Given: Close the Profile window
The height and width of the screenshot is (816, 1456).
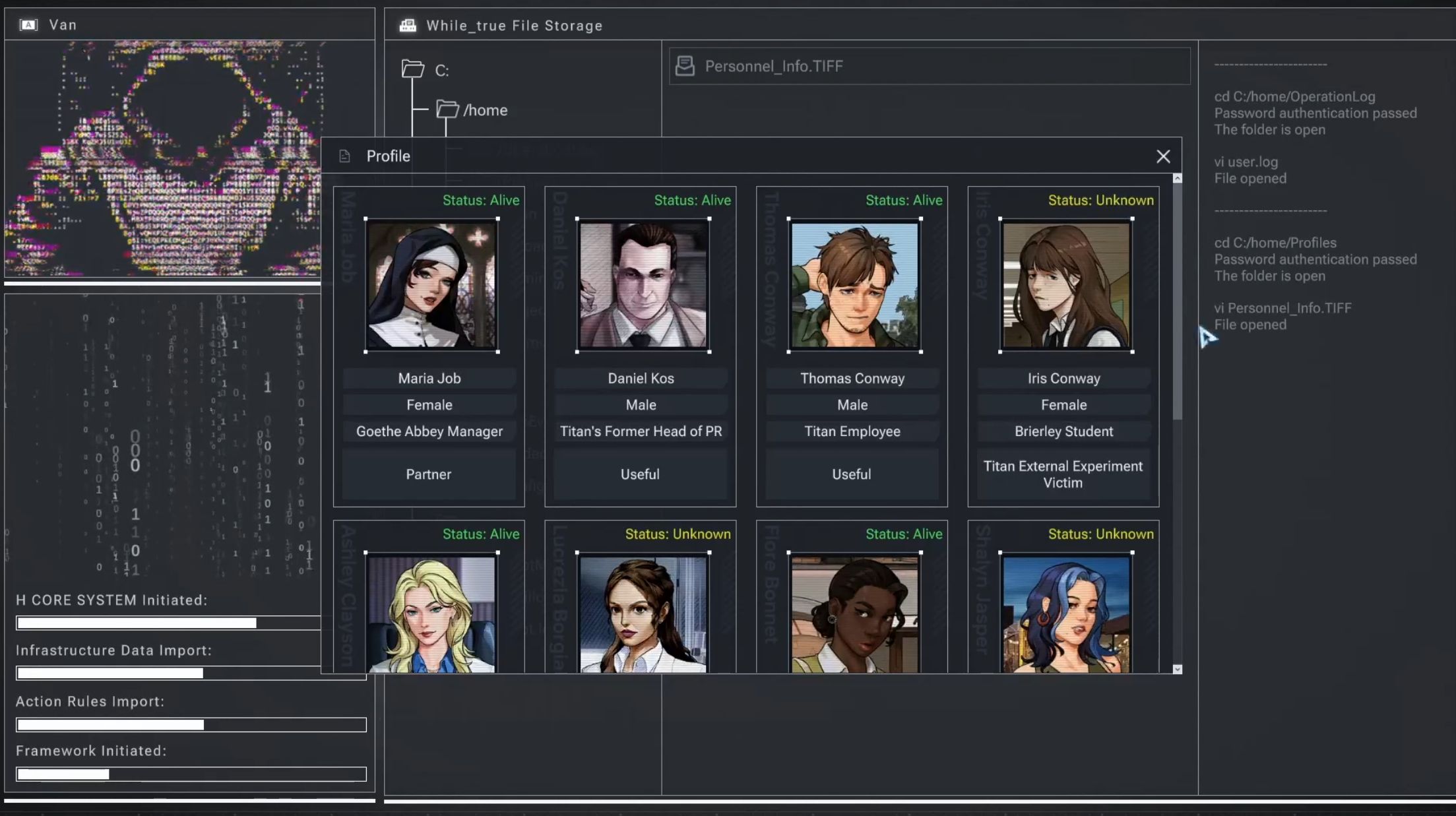Looking at the screenshot, I should coord(1163,156).
